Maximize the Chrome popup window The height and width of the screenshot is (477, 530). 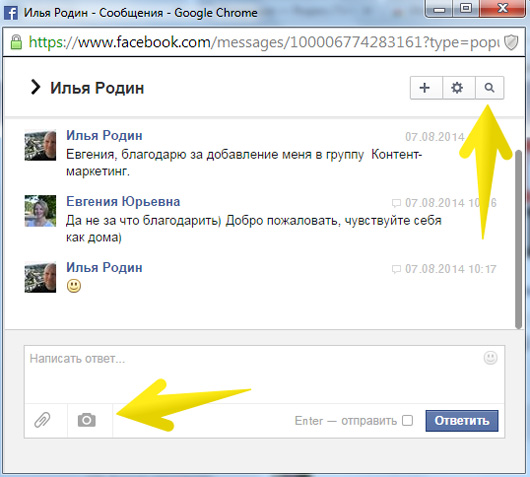pos(466,9)
